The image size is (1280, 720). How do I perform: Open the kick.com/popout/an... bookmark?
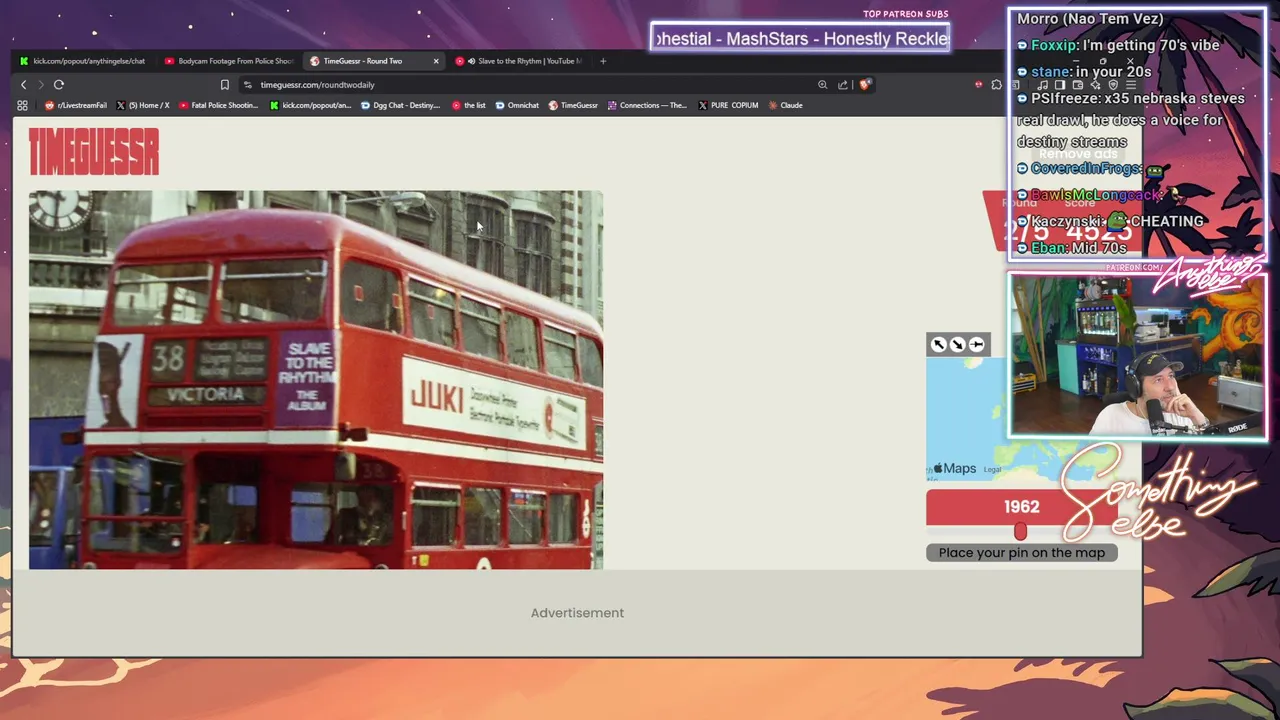(x=311, y=105)
